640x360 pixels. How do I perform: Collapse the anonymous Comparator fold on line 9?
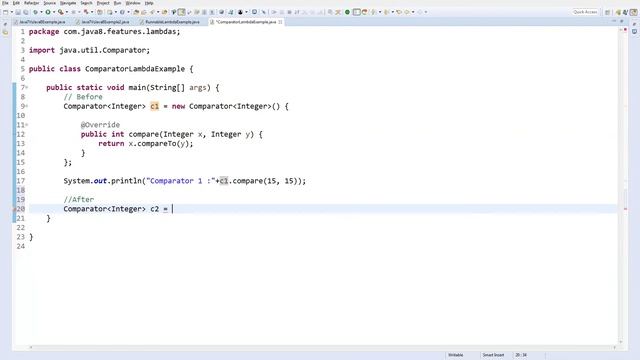point(27,106)
